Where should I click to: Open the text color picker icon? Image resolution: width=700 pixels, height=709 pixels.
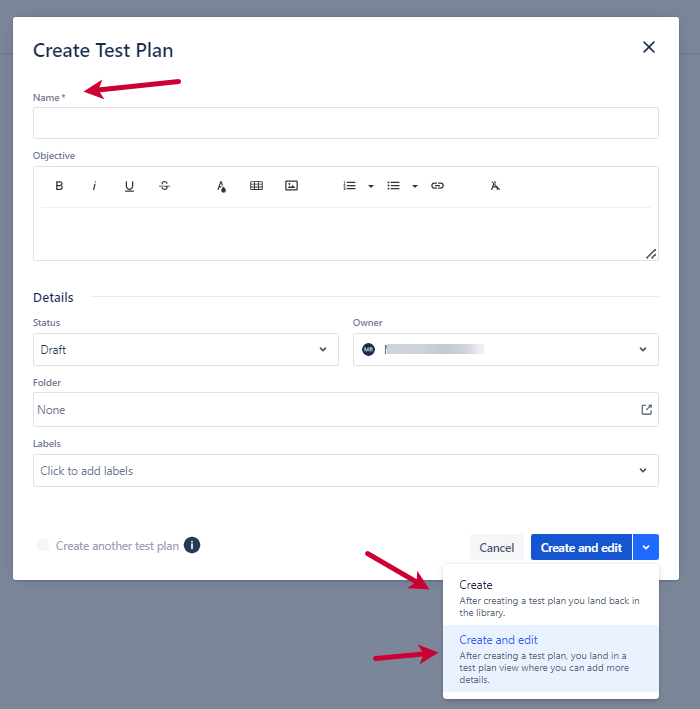[221, 186]
